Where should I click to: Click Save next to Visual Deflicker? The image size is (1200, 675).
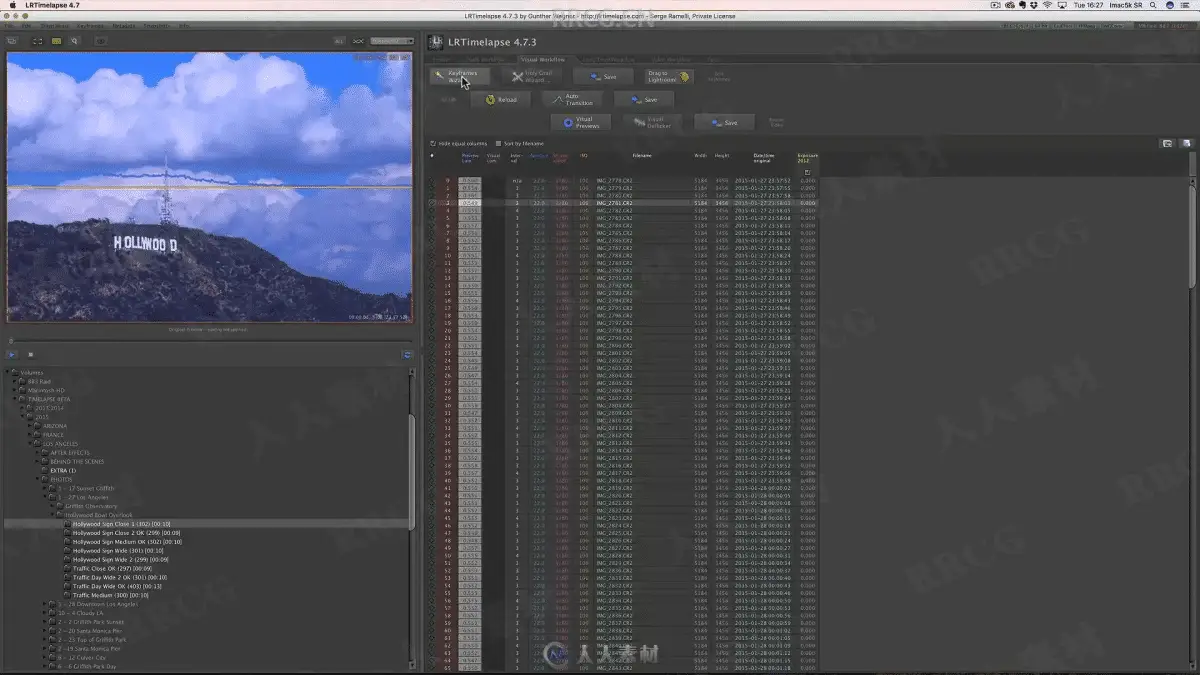point(723,123)
